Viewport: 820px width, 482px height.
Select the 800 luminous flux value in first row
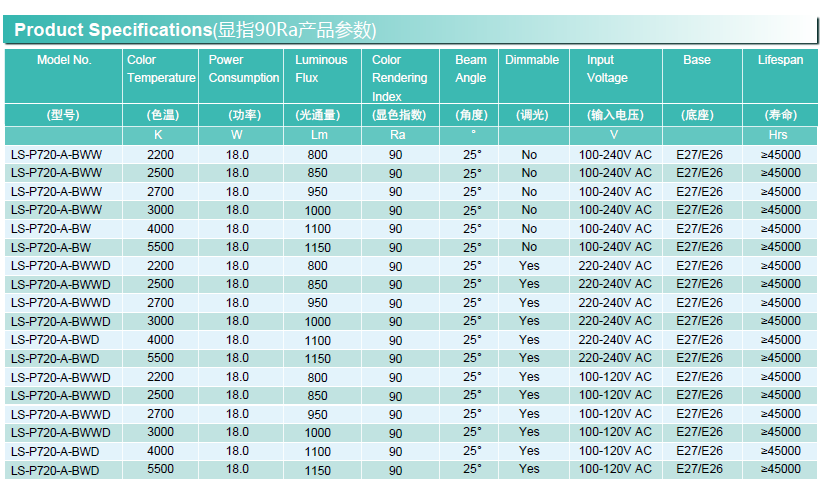point(317,155)
